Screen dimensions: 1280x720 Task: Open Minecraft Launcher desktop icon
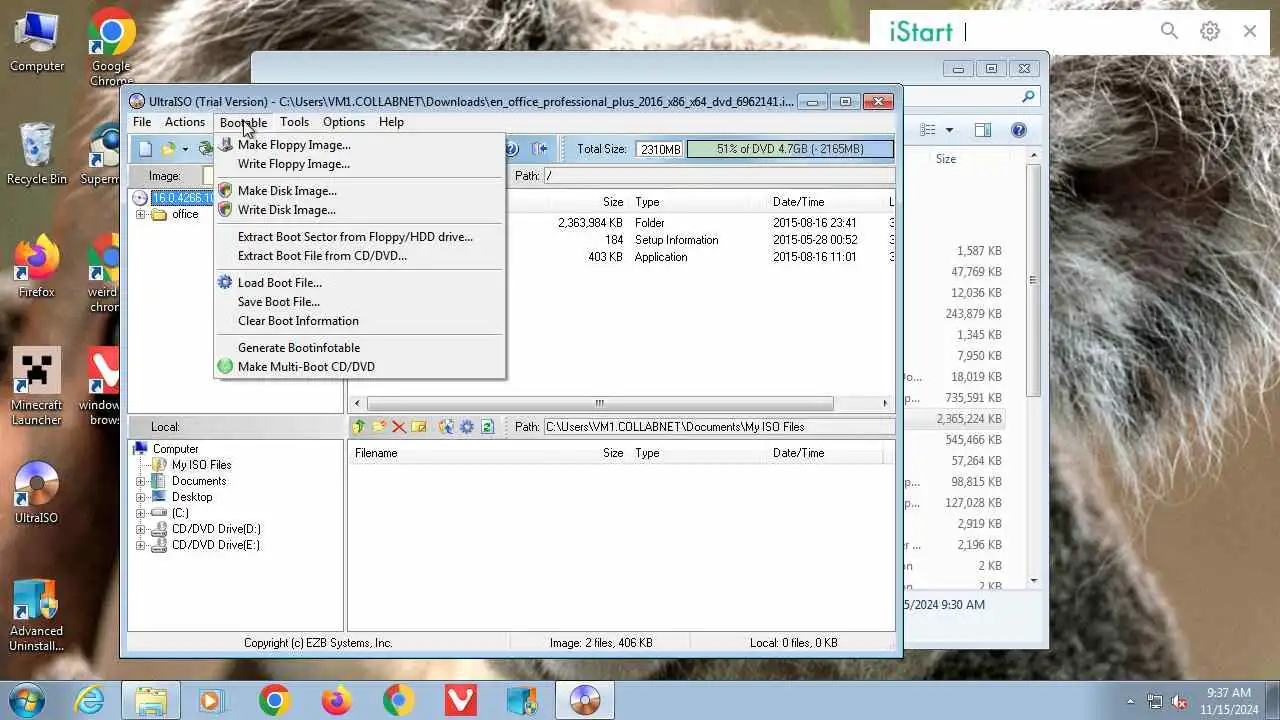36,386
